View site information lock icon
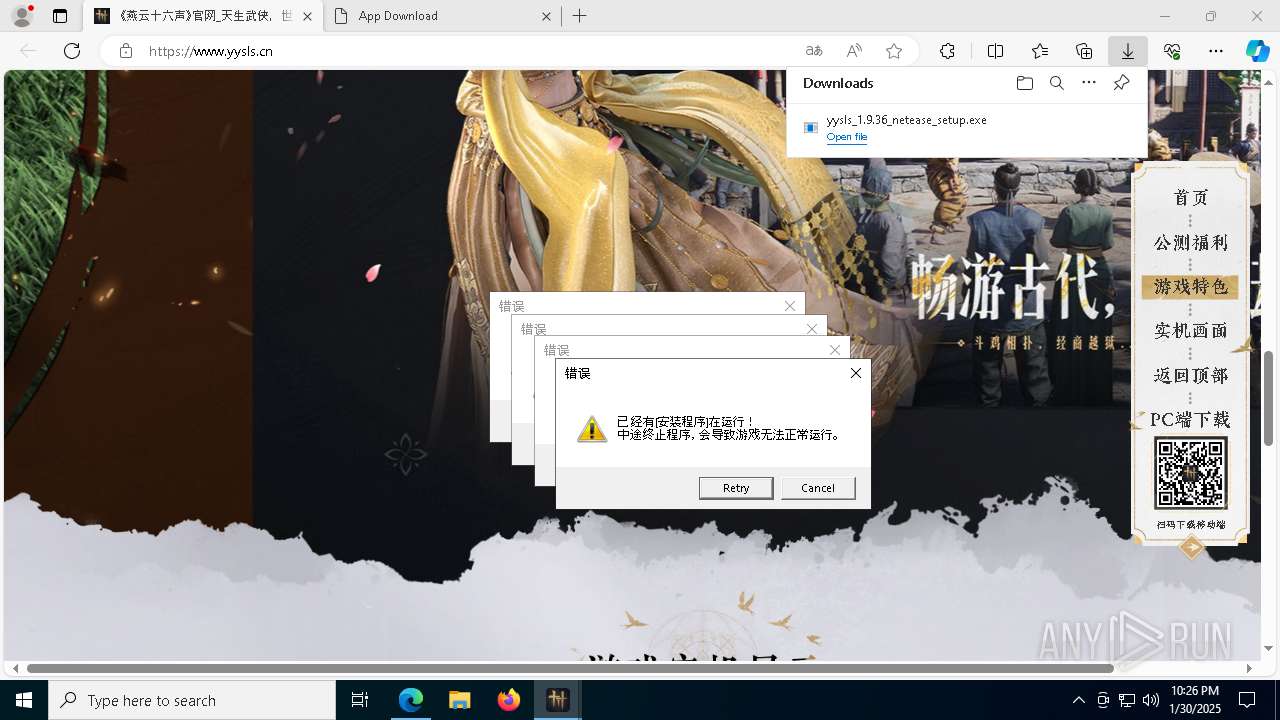The width and height of the screenshot is (1280, 720). (125, 51)
